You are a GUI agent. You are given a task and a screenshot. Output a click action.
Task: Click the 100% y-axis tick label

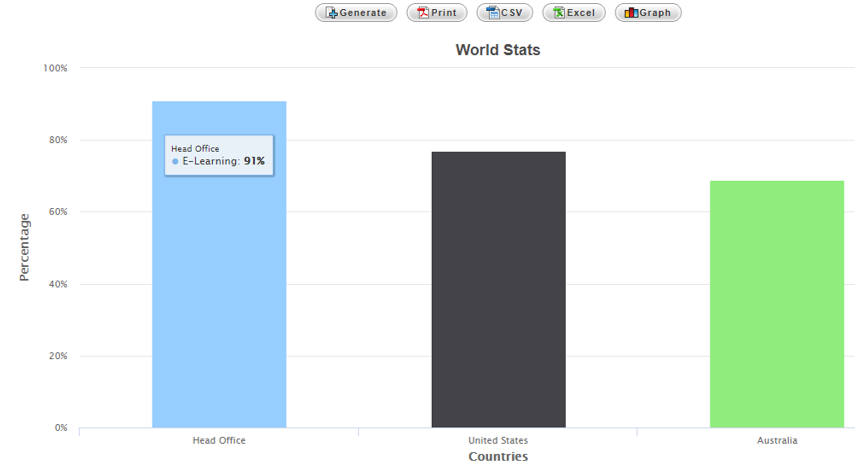(55, 68)
